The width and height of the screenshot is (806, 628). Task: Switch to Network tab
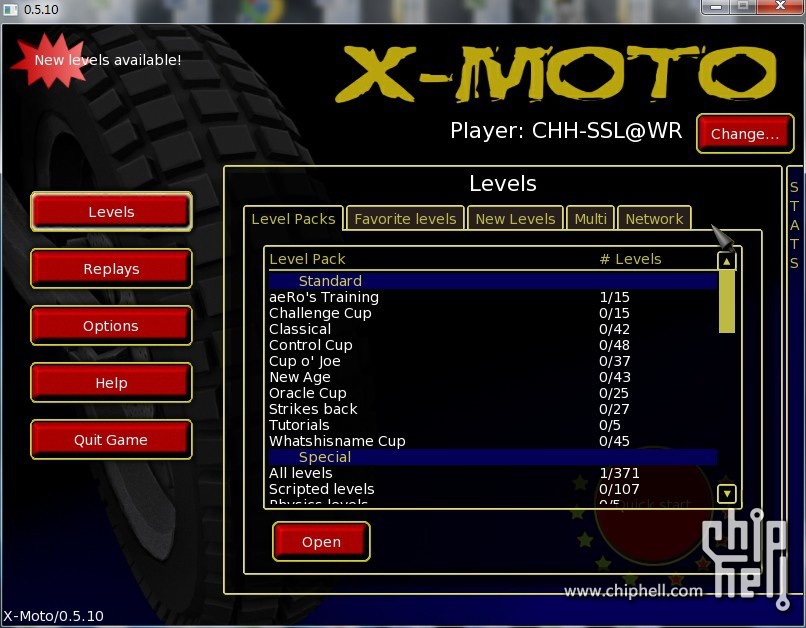point(654,219)
